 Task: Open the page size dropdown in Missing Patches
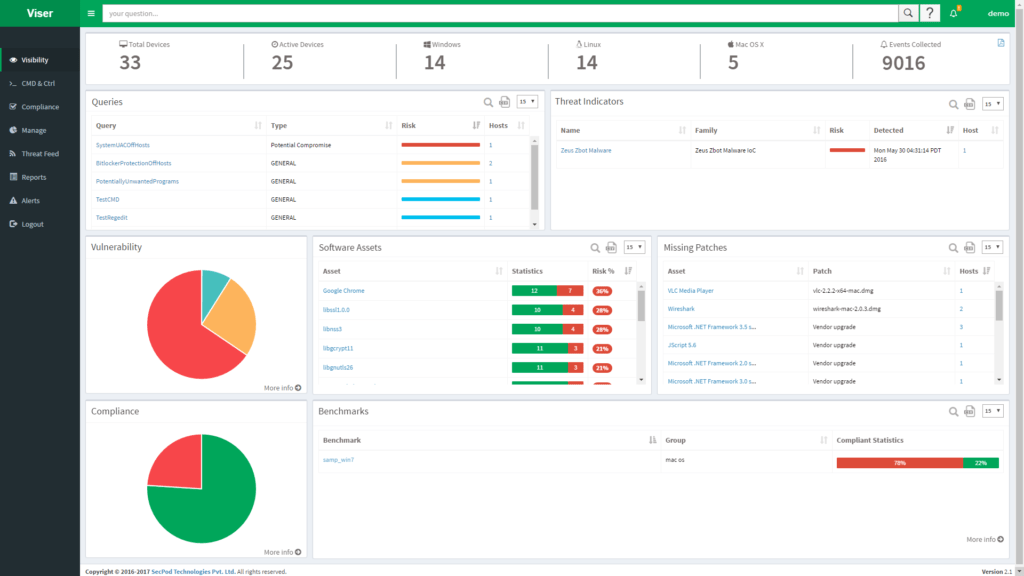pyautogui.click(x=994, y=247)
